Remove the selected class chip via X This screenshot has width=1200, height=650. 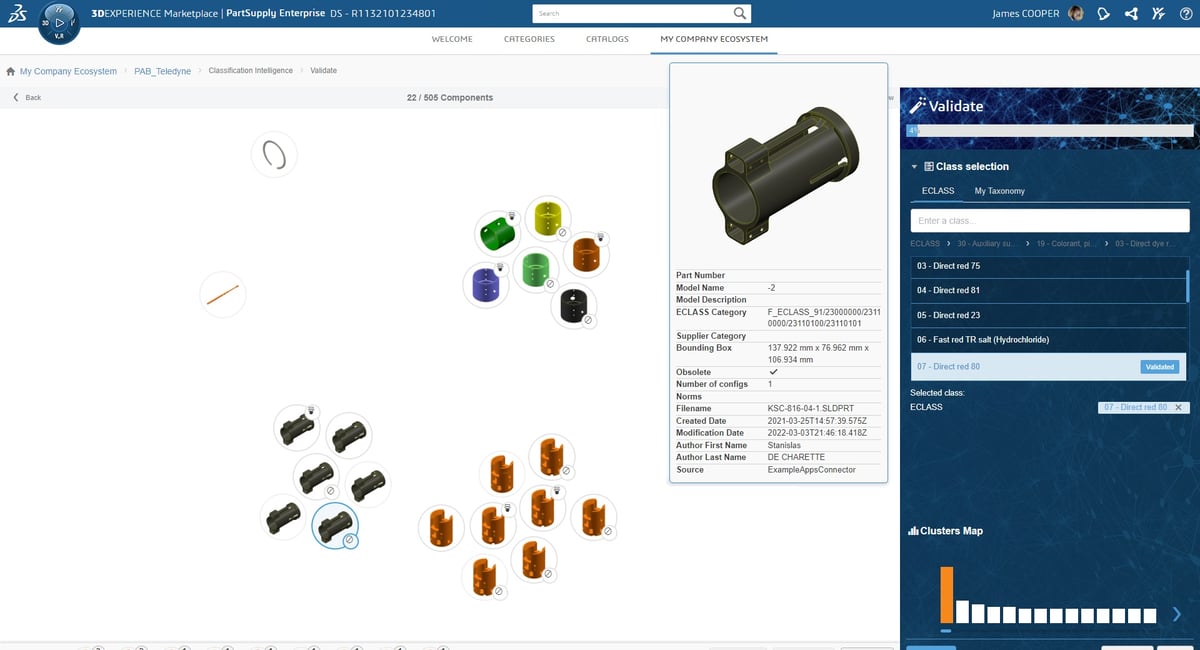coord(1178,407)
